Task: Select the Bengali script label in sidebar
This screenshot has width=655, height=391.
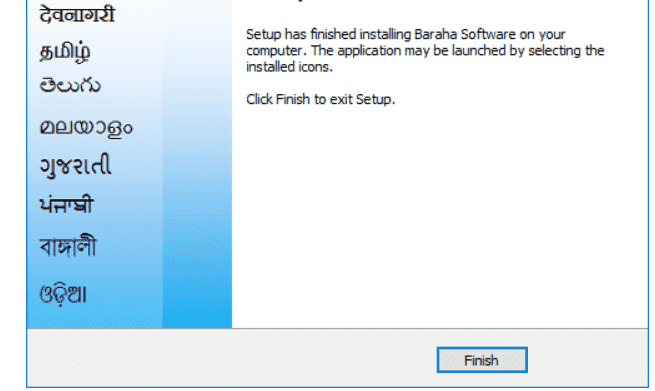Action: [68, 245]
